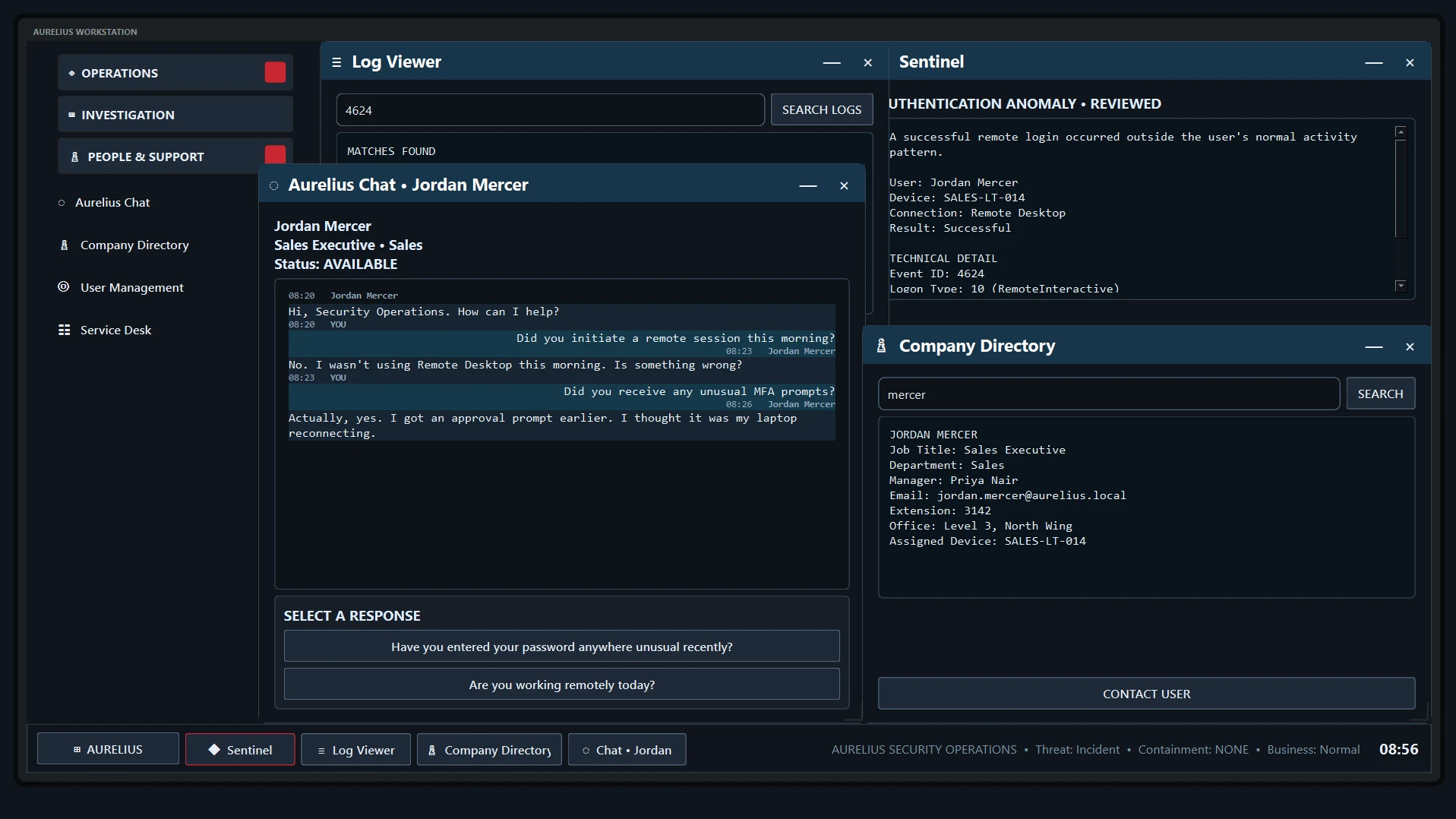Click the red alert badge on PEOPLE & SUPPORT

tap(275, 155)
